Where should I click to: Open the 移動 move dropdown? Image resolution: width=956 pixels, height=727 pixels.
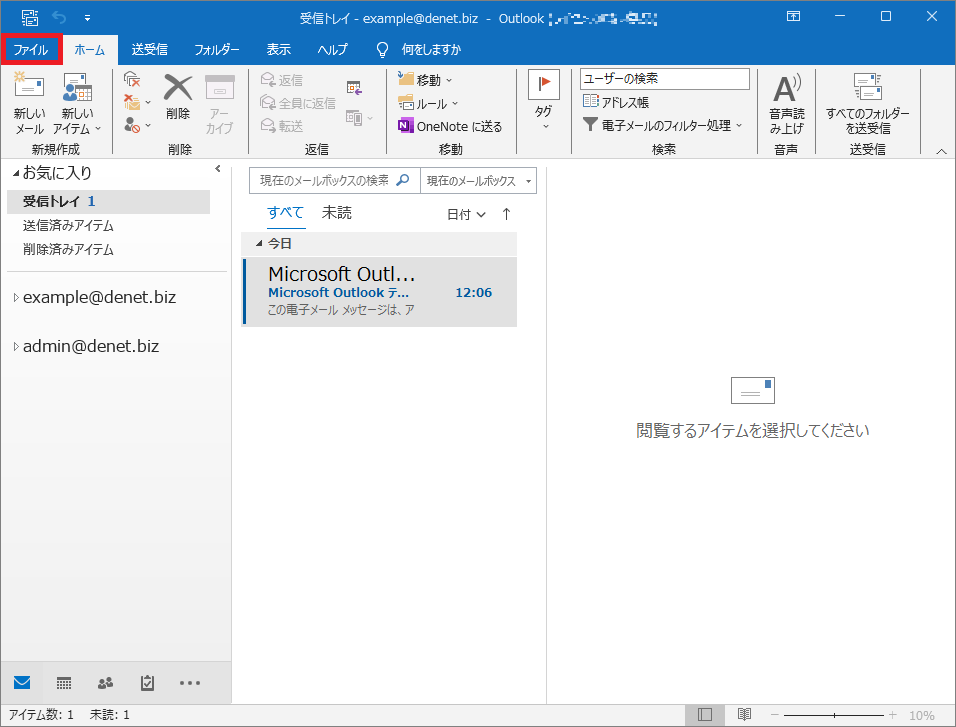click(x=425, y=80)
